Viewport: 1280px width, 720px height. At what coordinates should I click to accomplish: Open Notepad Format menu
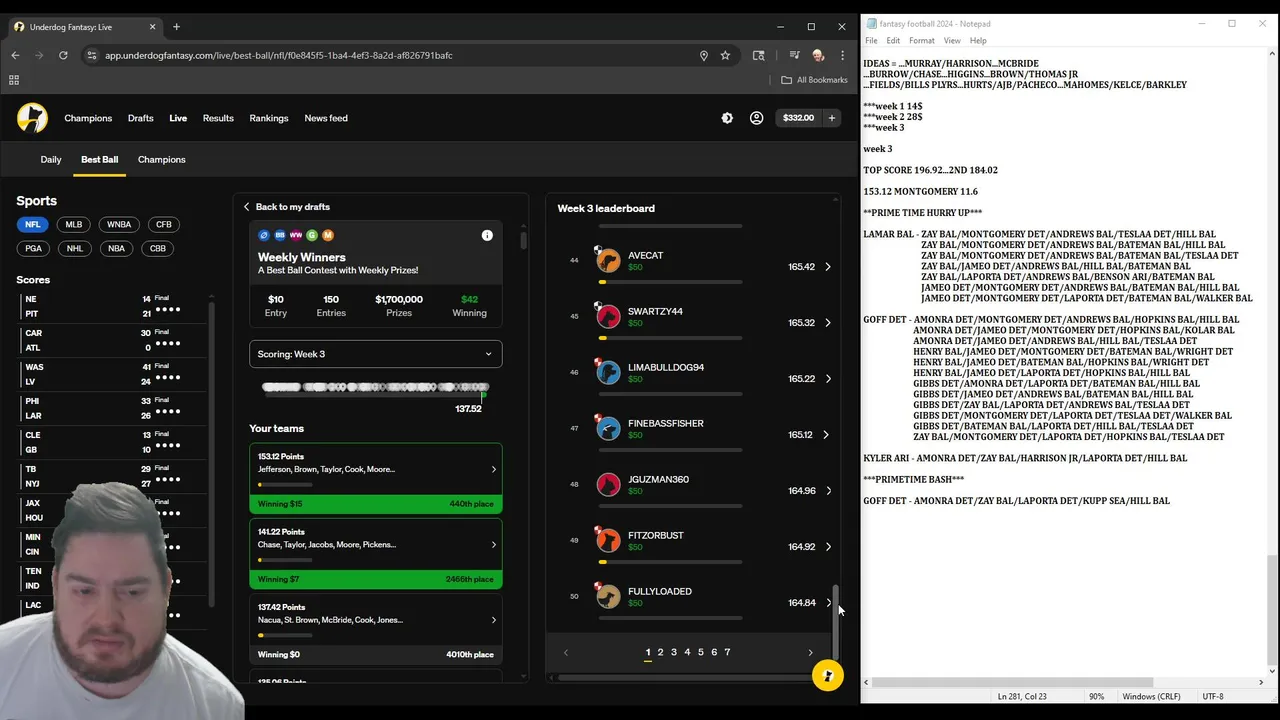tap(922, 41)
